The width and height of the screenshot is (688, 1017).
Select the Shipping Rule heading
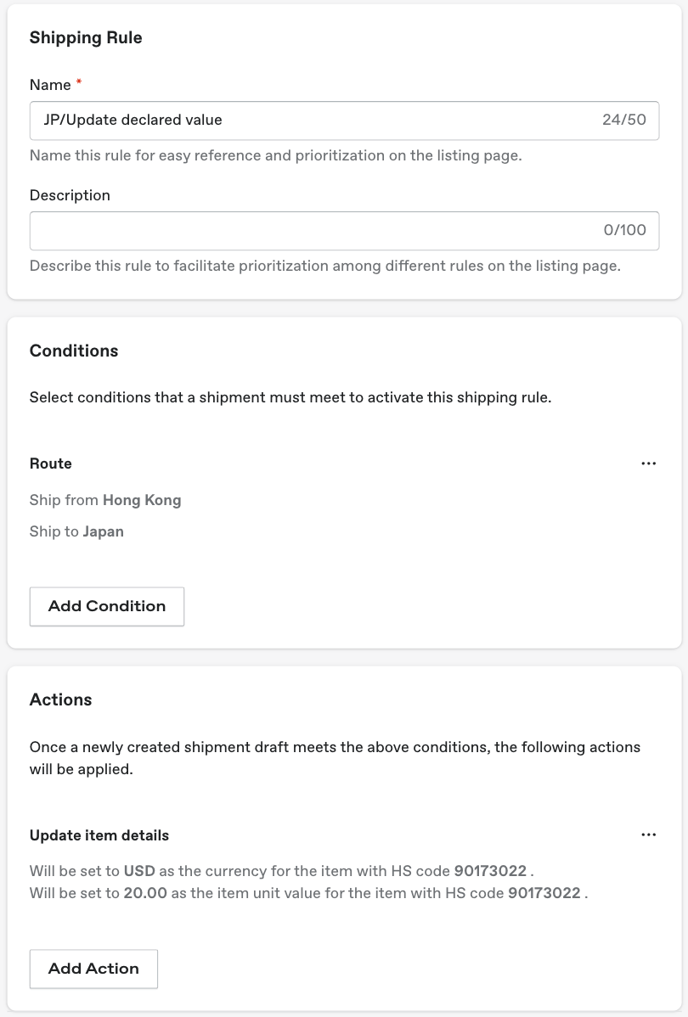coord(86,38)
